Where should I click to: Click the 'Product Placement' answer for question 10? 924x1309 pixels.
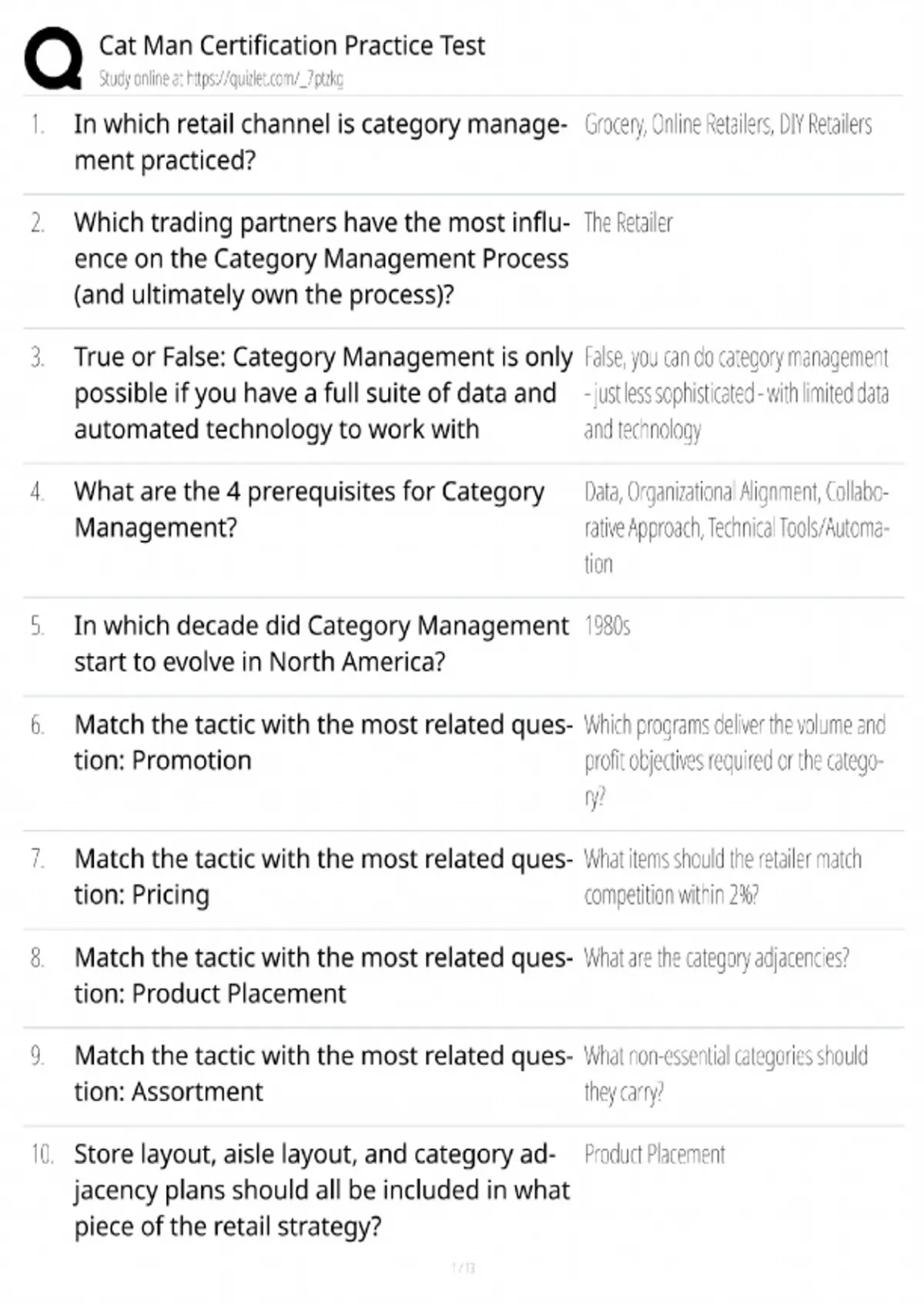pyautogui.click(x=654, y=1154)
